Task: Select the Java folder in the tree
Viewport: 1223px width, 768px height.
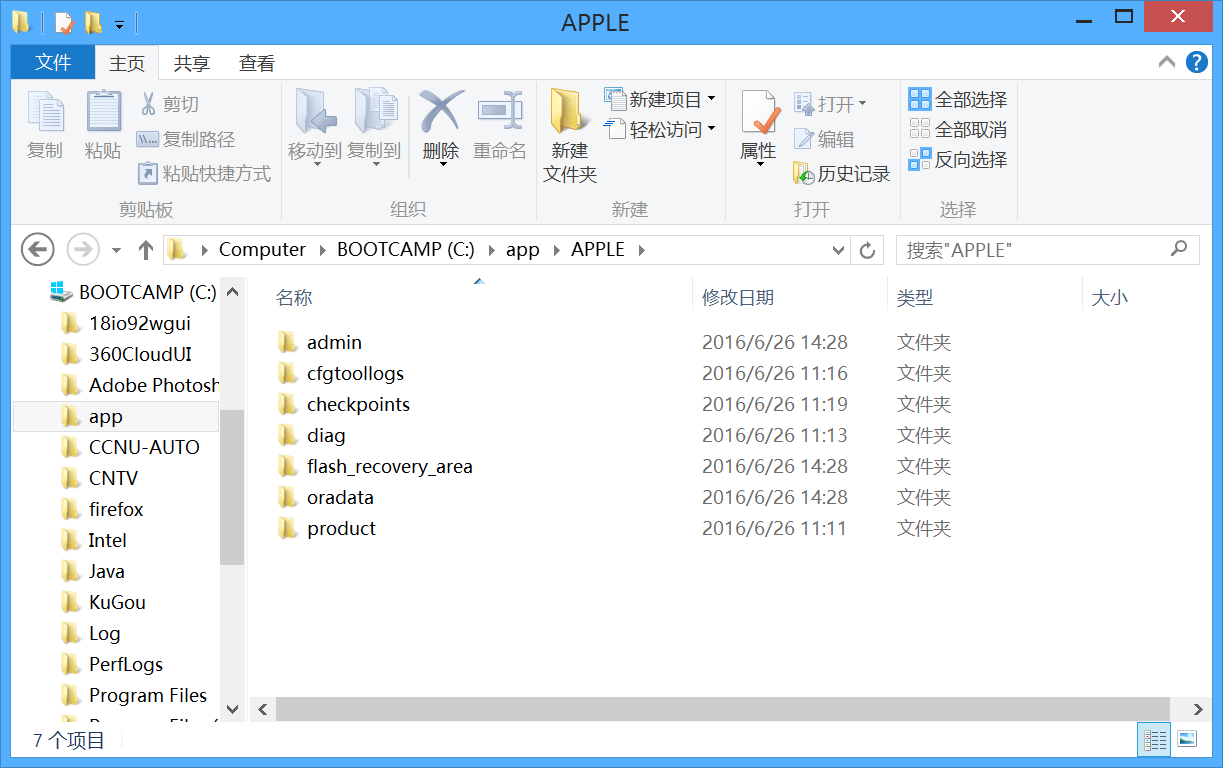Action: 92,571
